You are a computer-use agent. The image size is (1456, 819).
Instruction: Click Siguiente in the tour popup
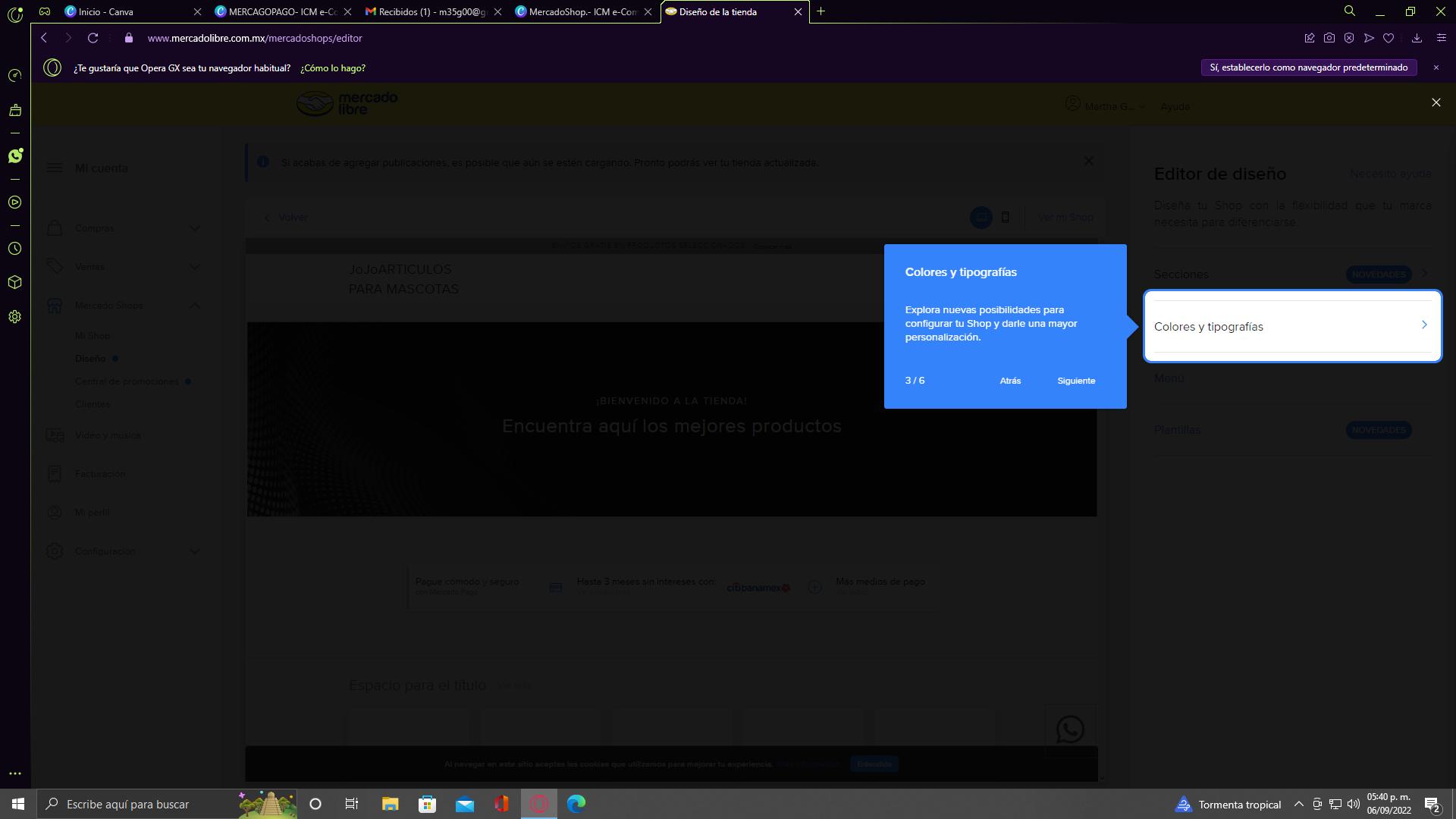(1076, 381)
